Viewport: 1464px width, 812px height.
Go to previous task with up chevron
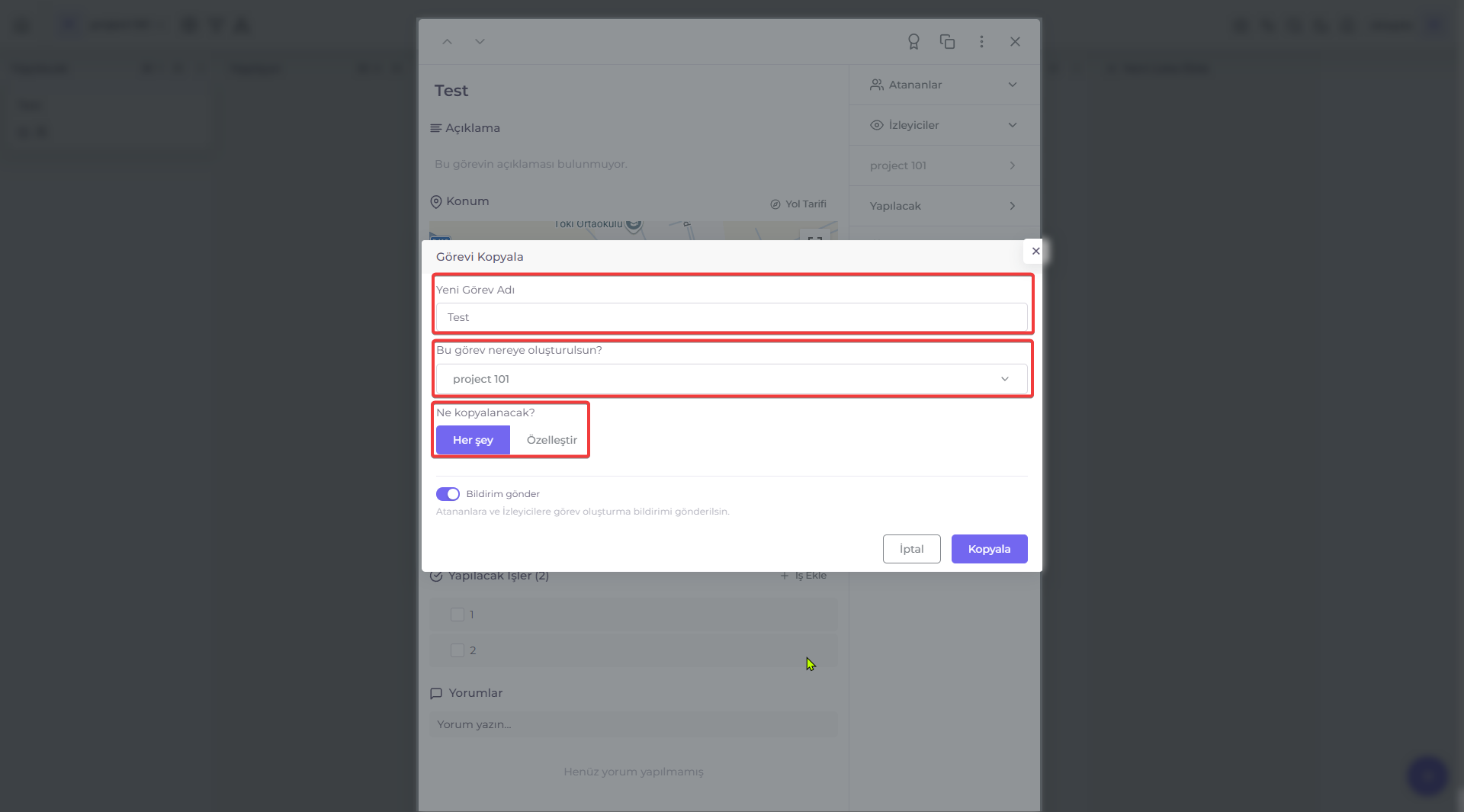[448, 42]
